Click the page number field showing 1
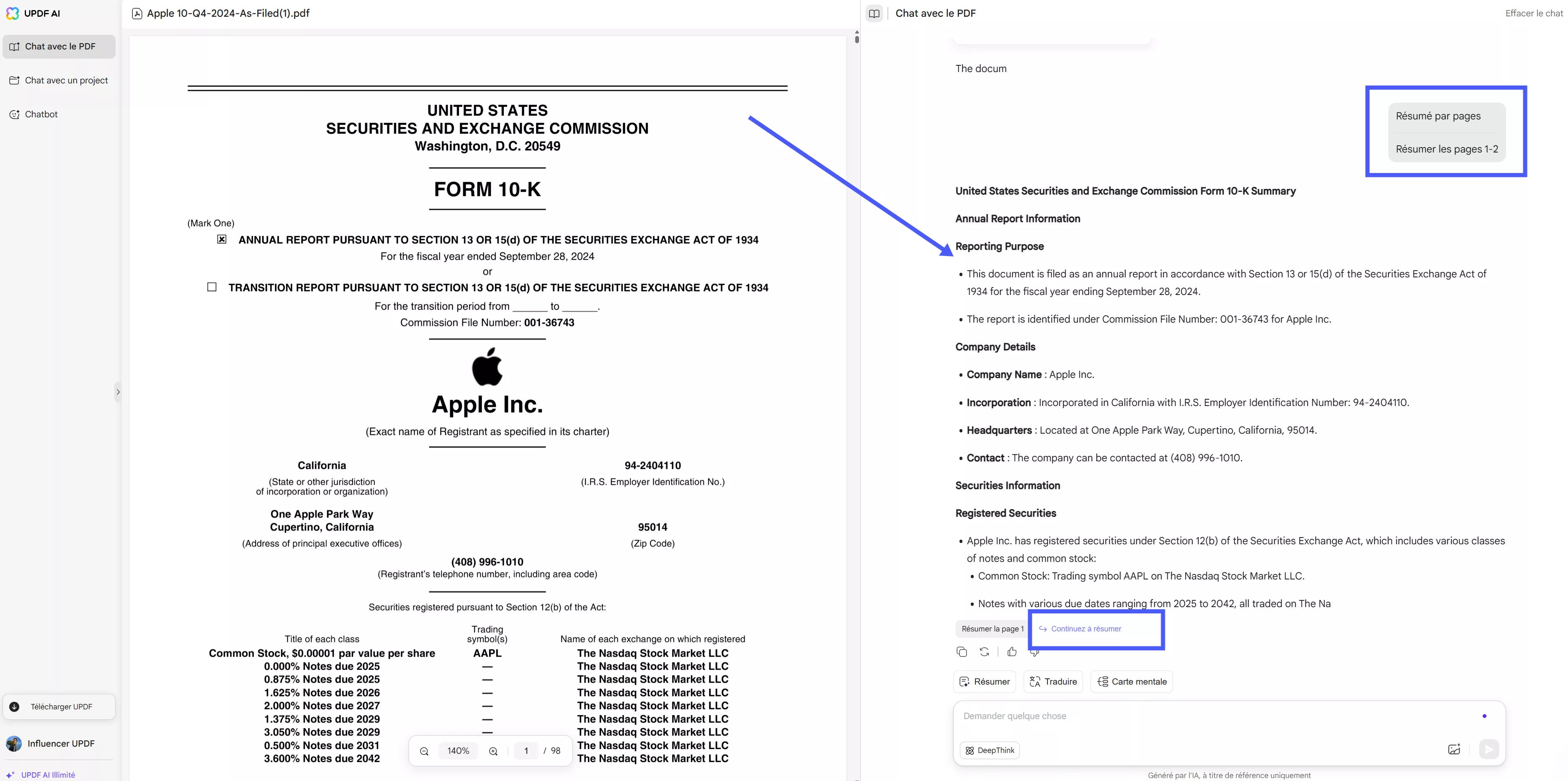Screen dimensions: 1568x781 point(526,751)
